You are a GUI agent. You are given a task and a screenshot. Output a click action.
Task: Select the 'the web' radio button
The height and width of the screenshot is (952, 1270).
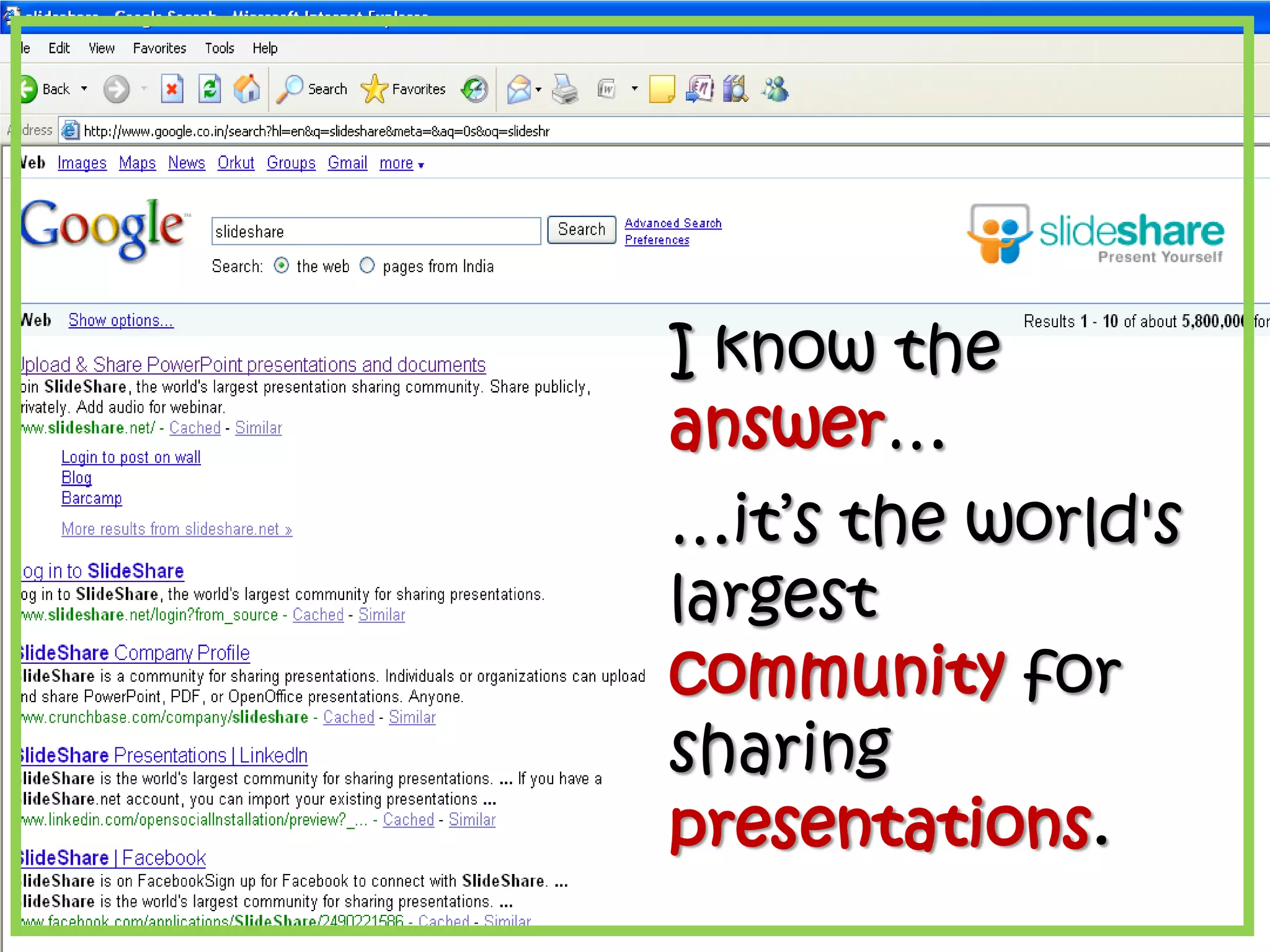[282, 266]
